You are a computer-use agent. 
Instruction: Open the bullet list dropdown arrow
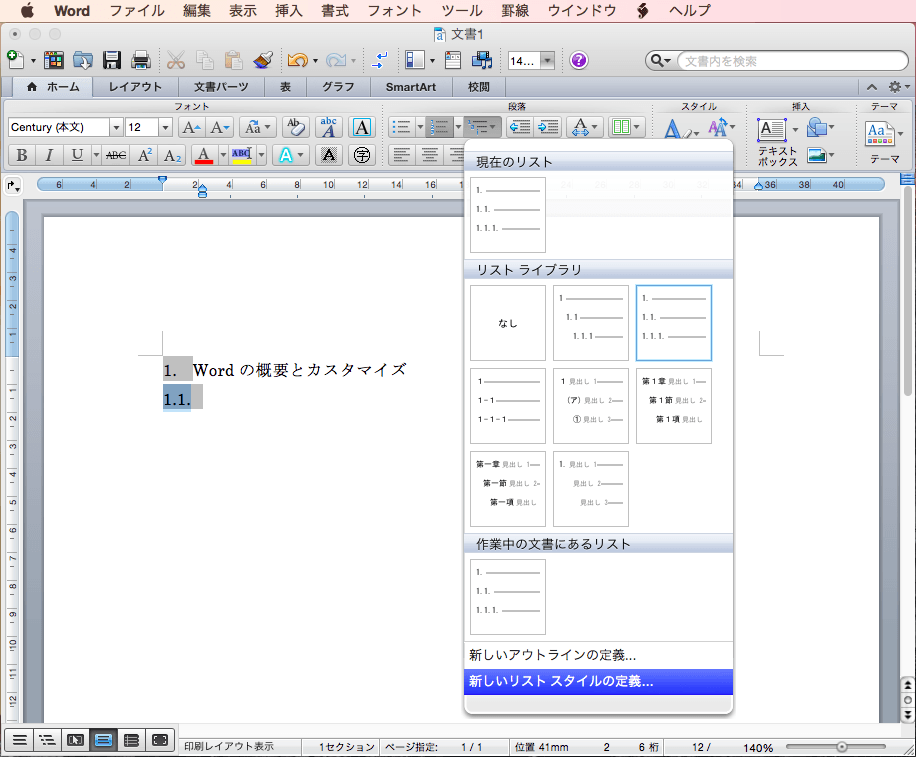419,127
